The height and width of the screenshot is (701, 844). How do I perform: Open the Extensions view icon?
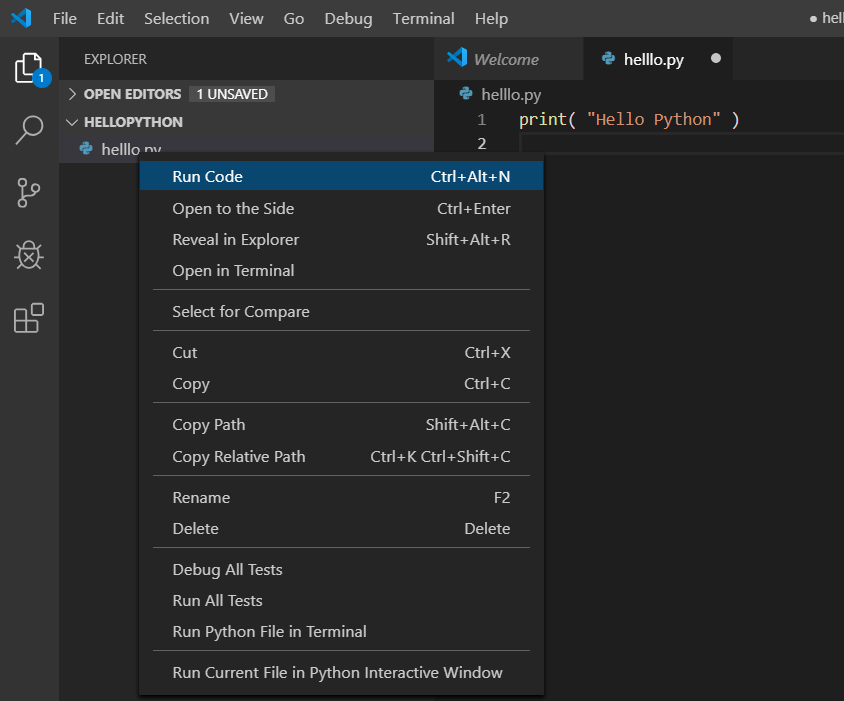coord(29,318)
